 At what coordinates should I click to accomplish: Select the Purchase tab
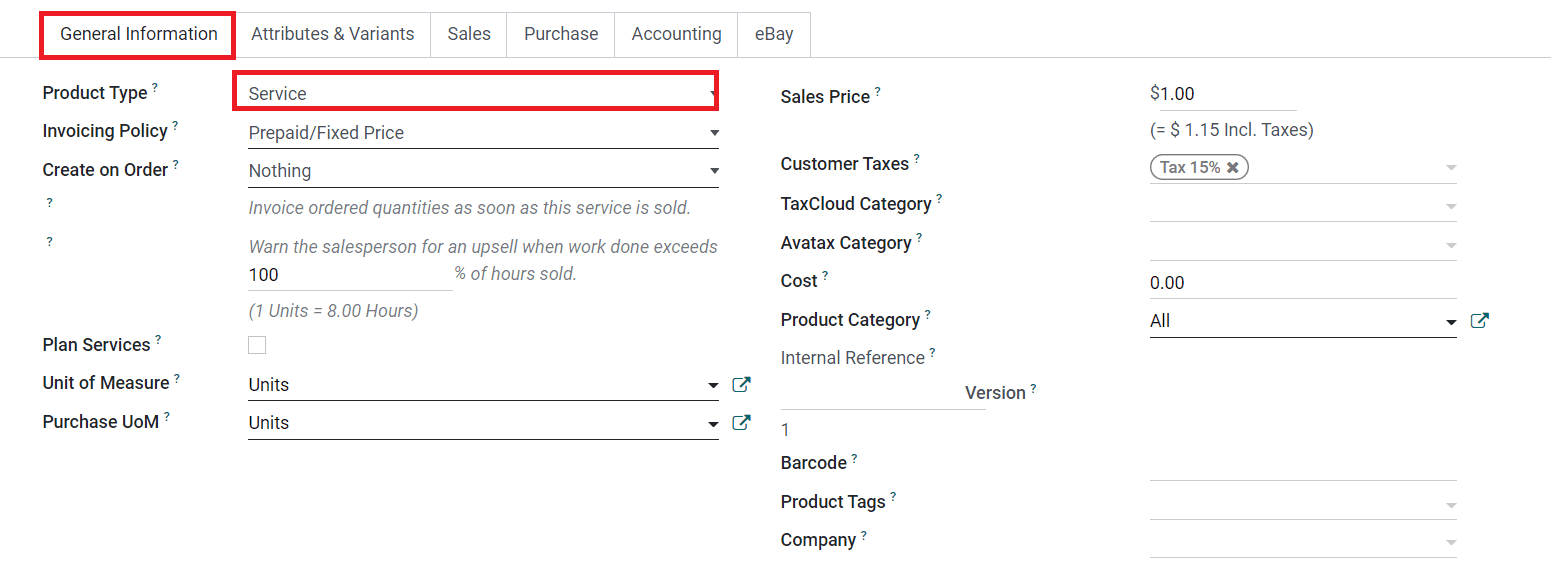pyautogui.click(x=561, y=34)
